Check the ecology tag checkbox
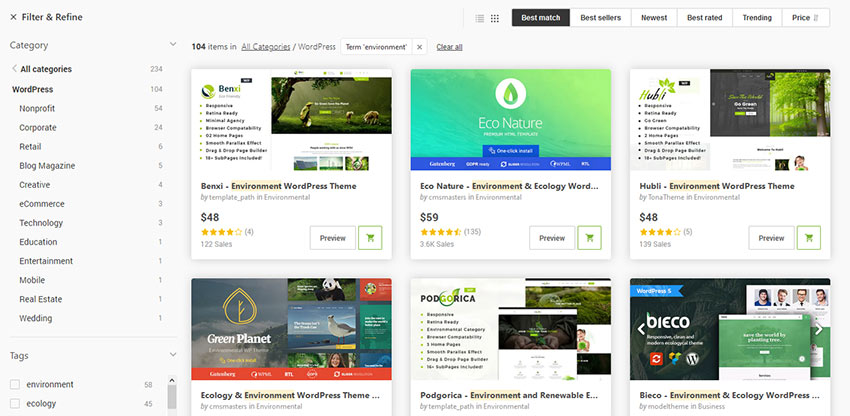Viewport: 850px width, 416px height. (x=15, y=404)
